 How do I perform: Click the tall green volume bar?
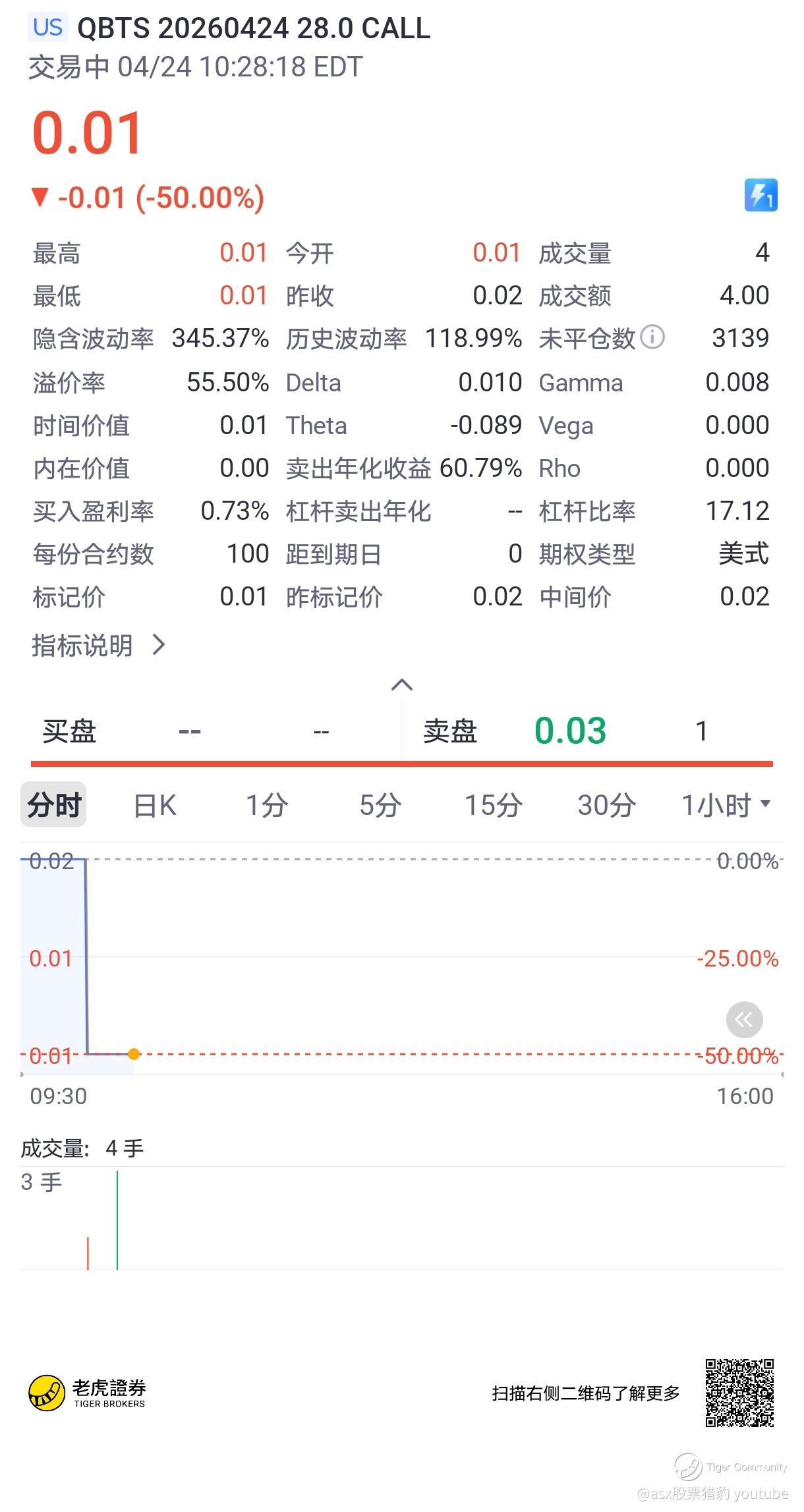click(x=117, y=1219)
